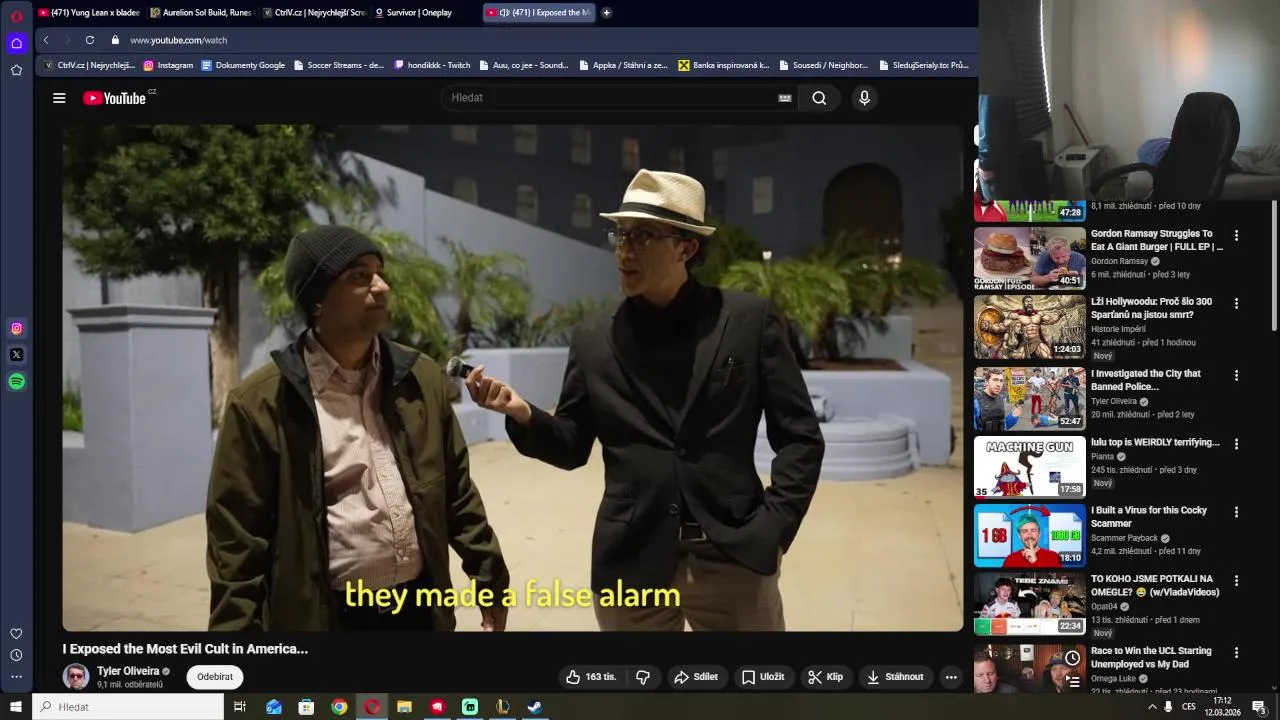Viewport: 1280px width, 720px height.
Task: Open Task View on the taskbar
Action: (240, 707)
